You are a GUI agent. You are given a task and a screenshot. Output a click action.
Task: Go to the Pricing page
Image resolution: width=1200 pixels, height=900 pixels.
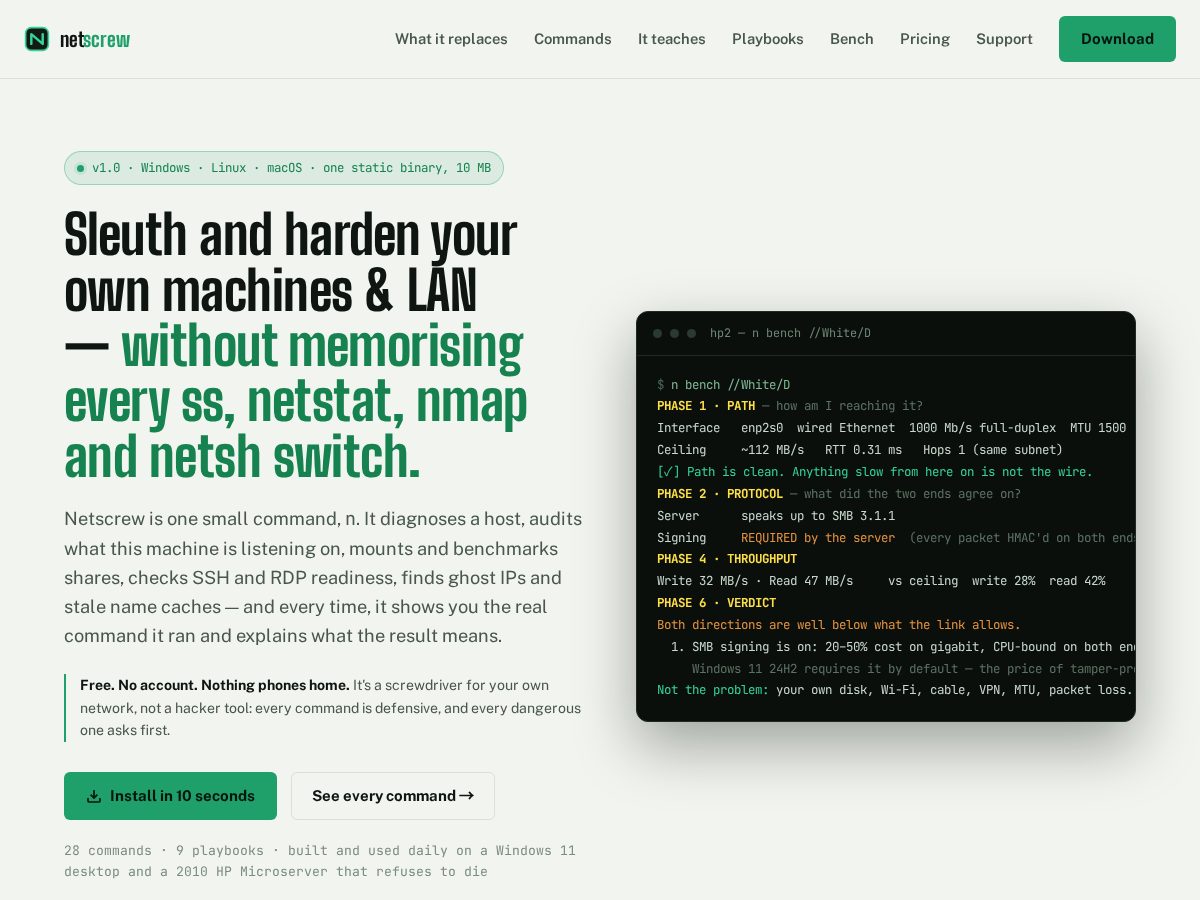[925, 39]
